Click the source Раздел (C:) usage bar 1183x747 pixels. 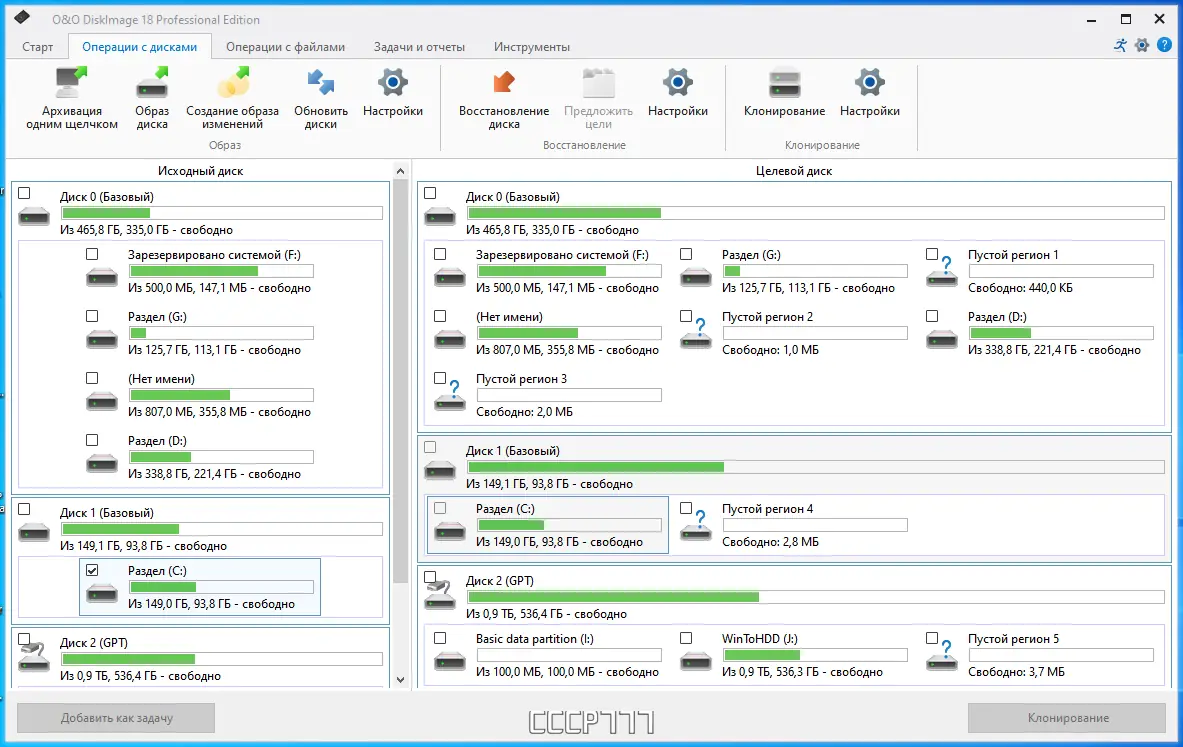(221, 587)
